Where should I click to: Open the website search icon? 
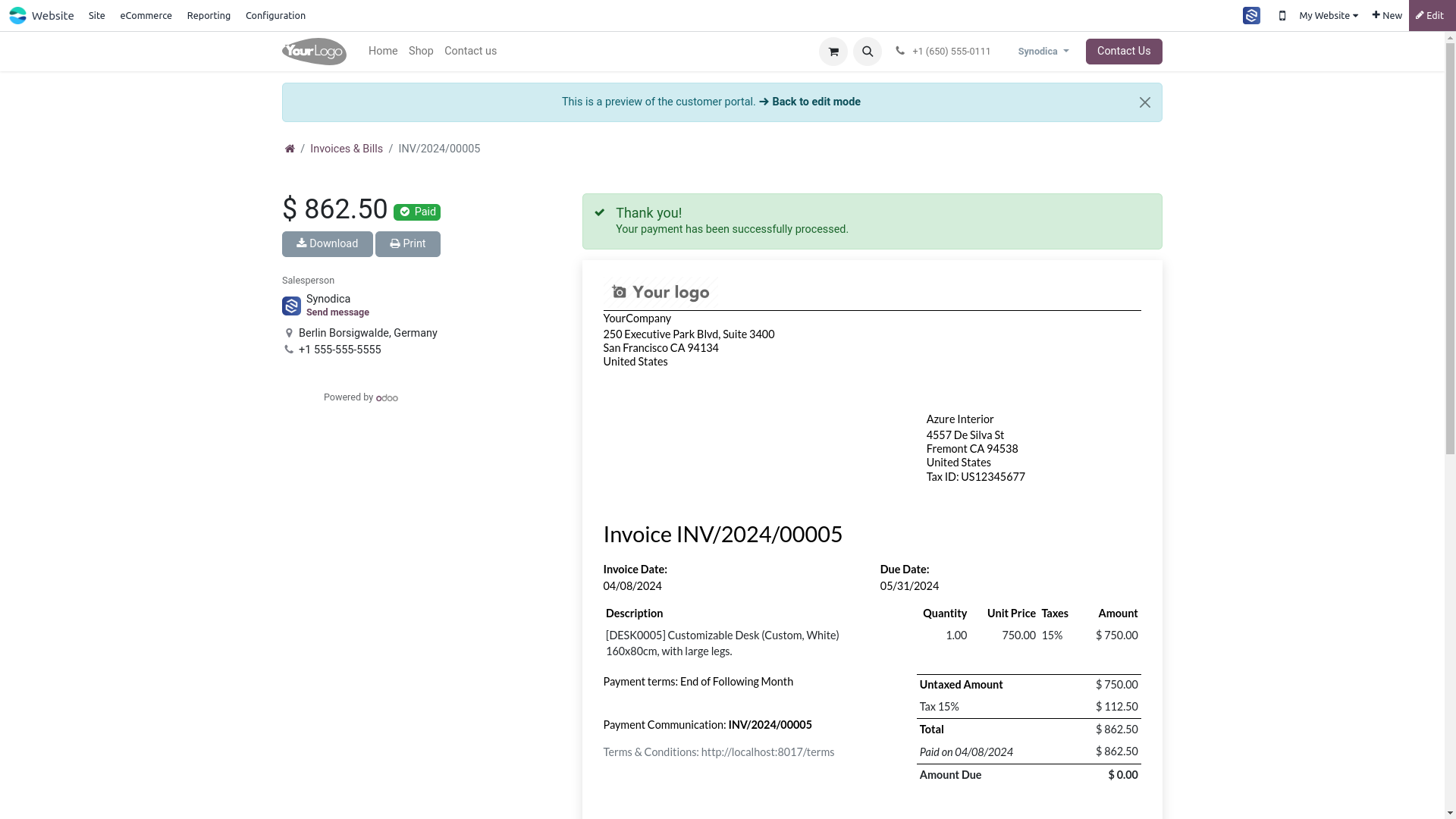pos(867,52)
